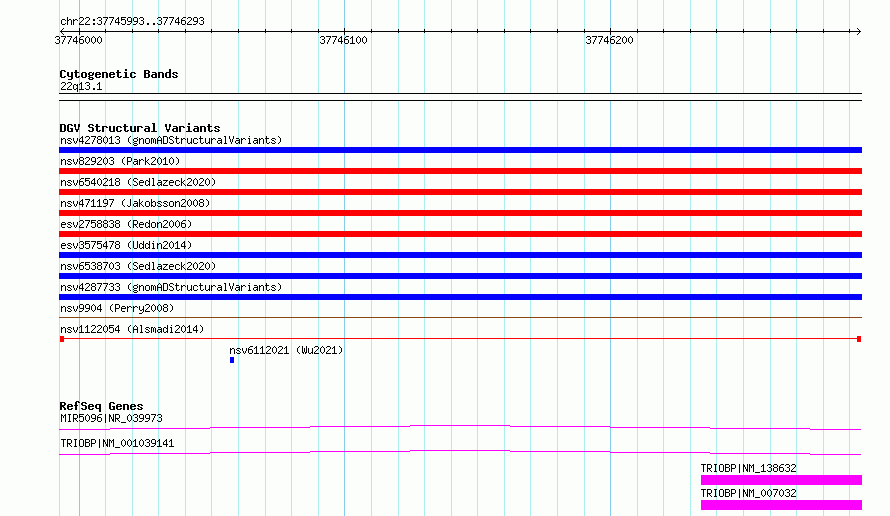
Task: Select nsv4287733 (gnomADStructuralVariants) label
Action: (171, 287)
